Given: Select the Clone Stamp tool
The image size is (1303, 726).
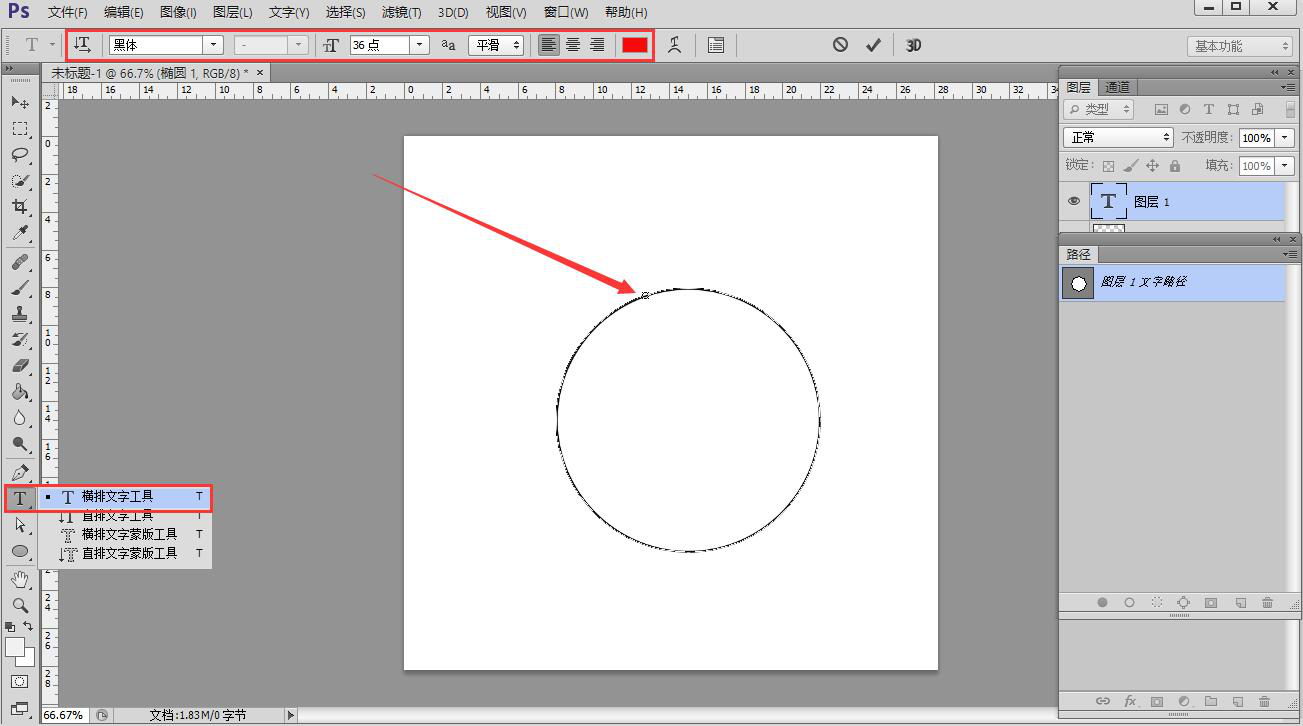Looking at the screenshot, I should [19, 314].
